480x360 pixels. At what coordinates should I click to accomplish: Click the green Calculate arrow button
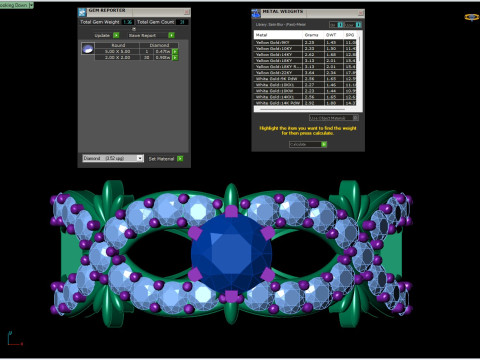tap(324, 144)
